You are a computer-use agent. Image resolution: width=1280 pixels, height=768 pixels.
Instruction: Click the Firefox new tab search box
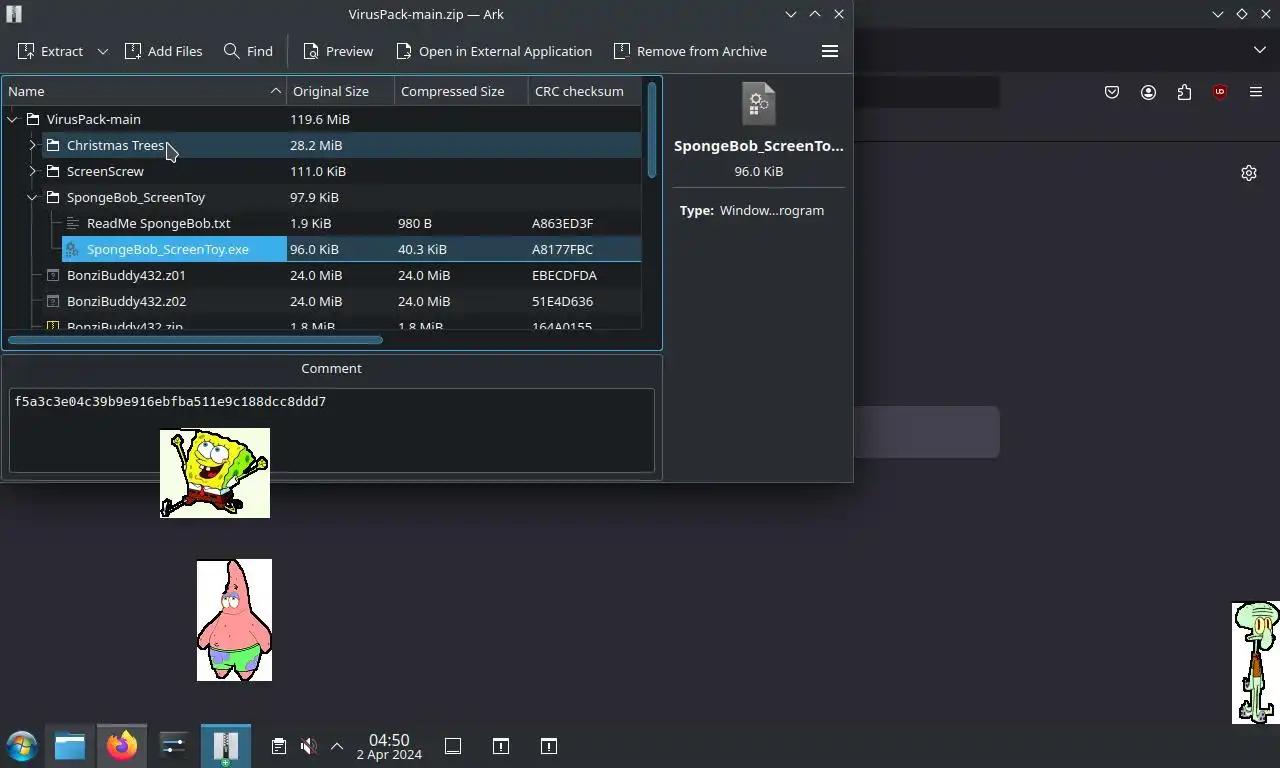tap(927, 432)
